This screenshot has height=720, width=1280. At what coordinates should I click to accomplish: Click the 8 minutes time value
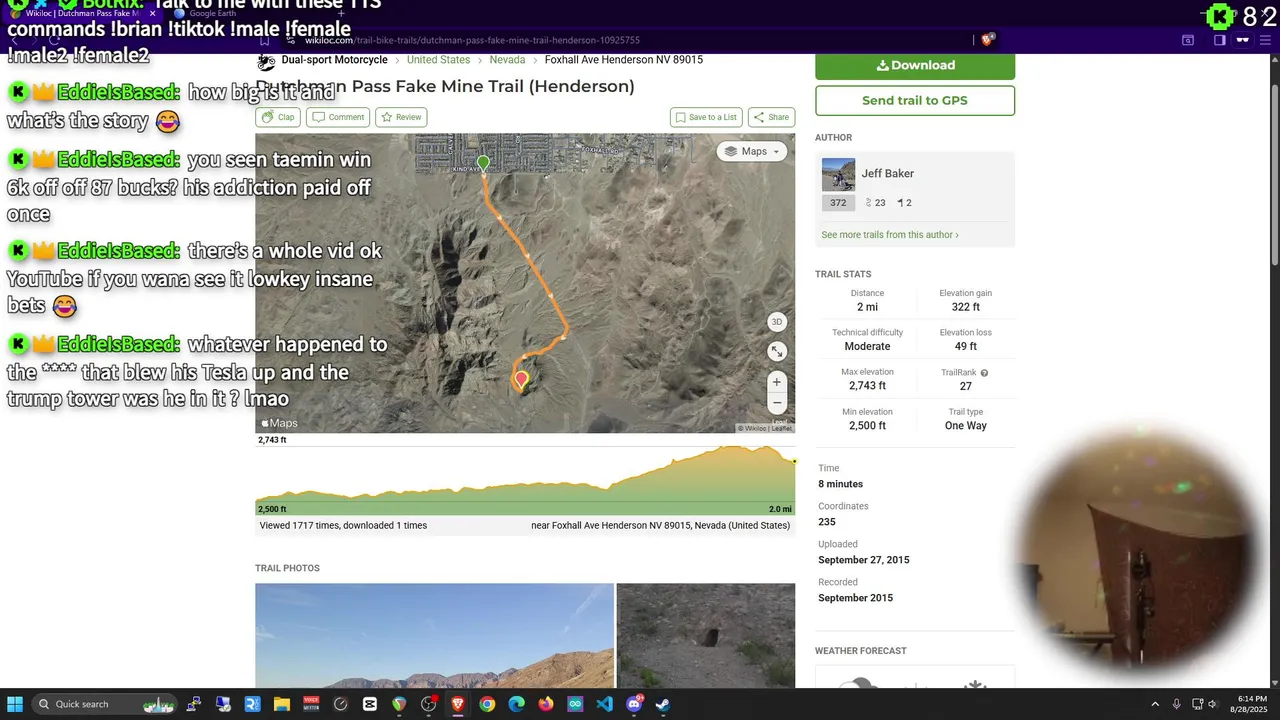coord(840,484)
